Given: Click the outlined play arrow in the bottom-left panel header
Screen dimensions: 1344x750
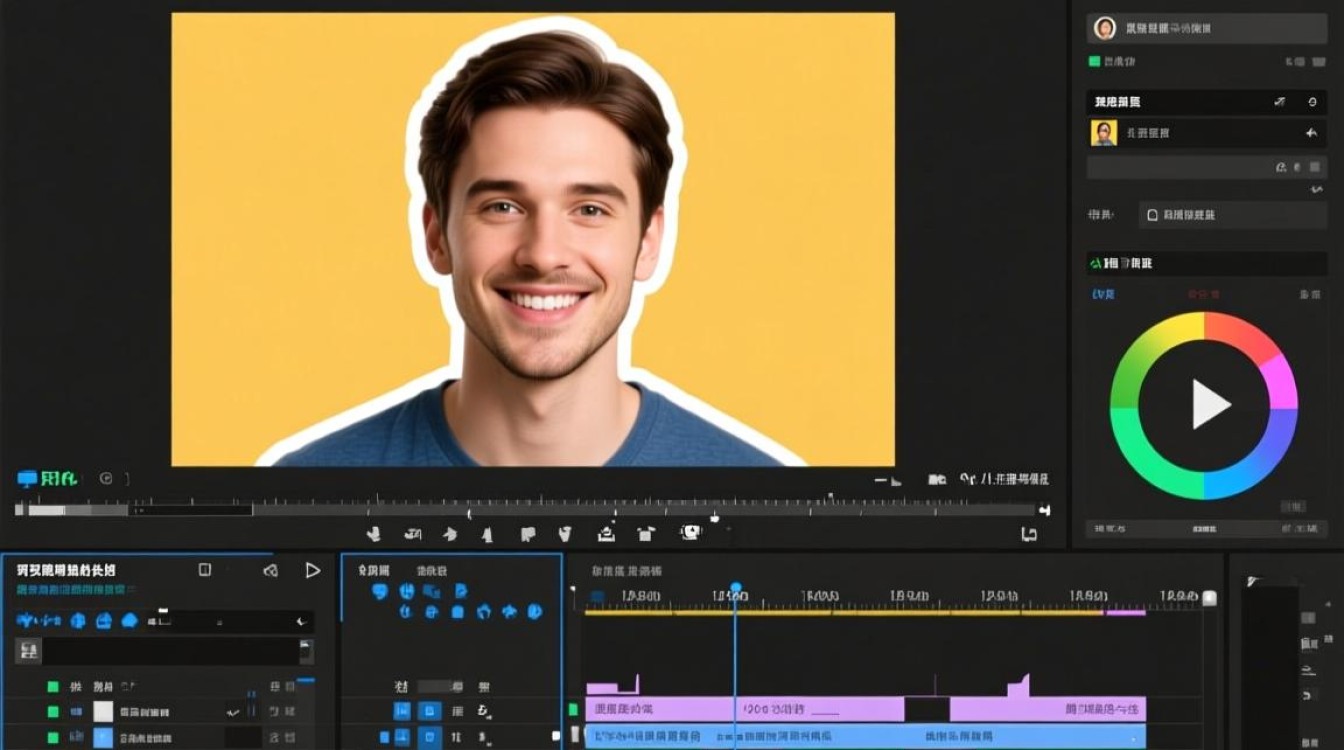Looking at the screenshot, I should [313, 570].
